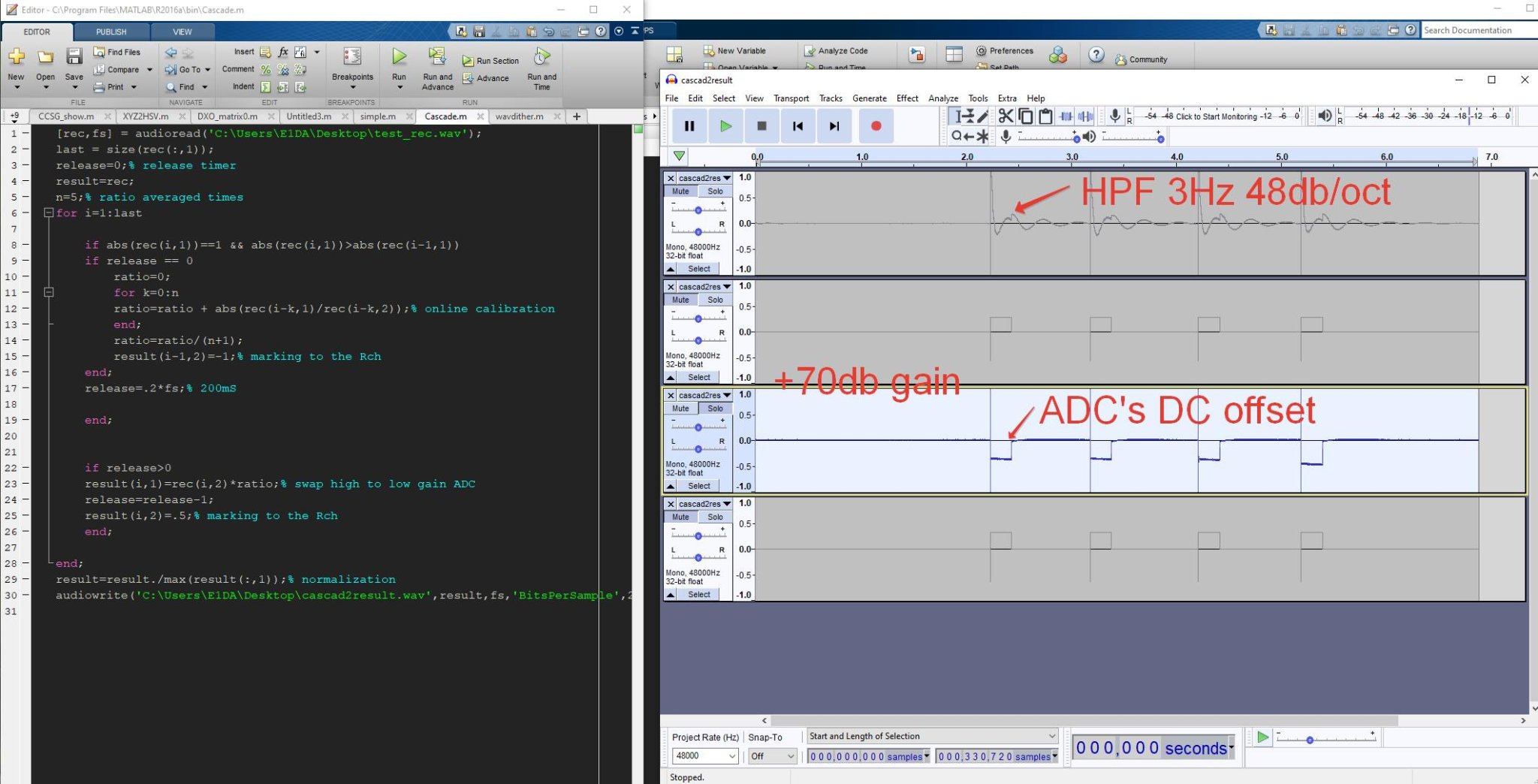Click the Run and Advance icon
Image resolution: width=1538 pixels, height=784 pixels.
437,56
